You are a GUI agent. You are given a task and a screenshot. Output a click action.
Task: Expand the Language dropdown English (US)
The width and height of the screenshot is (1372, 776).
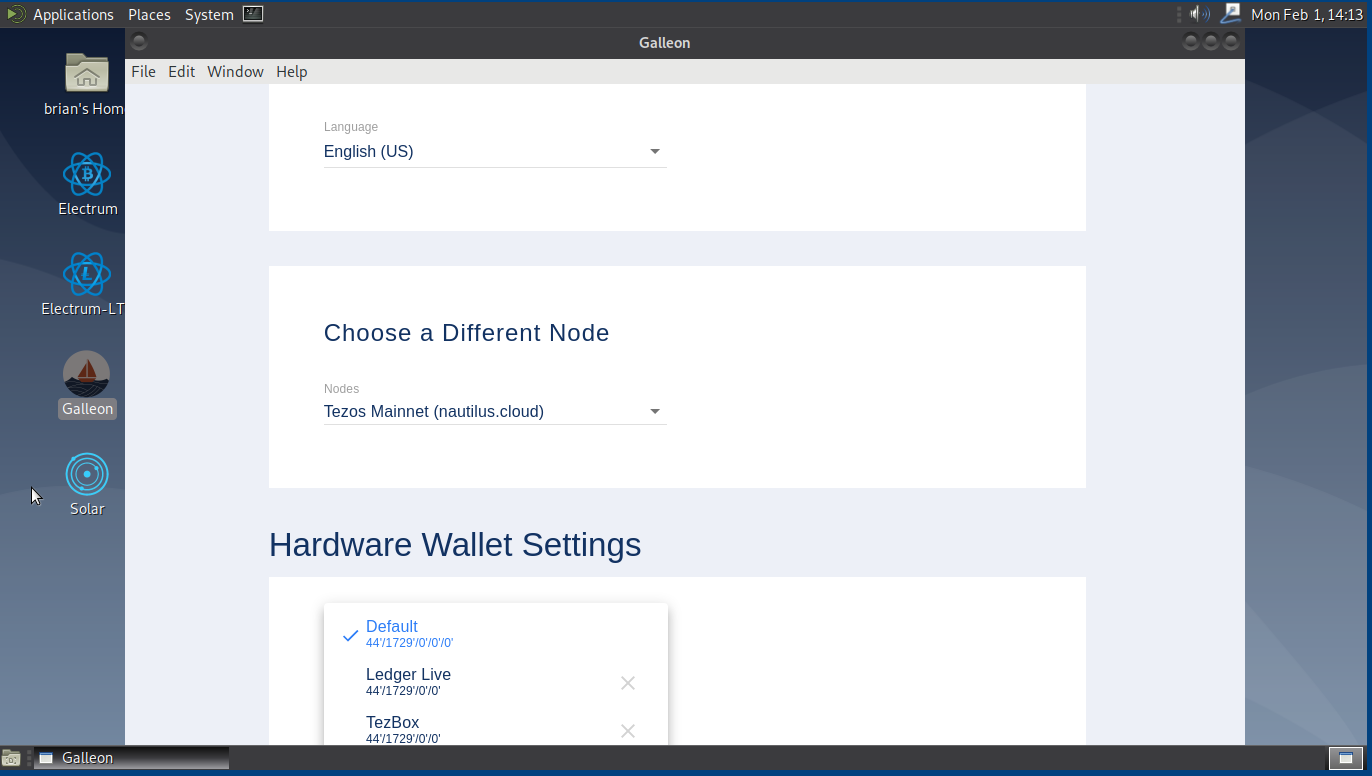[495, 152]
